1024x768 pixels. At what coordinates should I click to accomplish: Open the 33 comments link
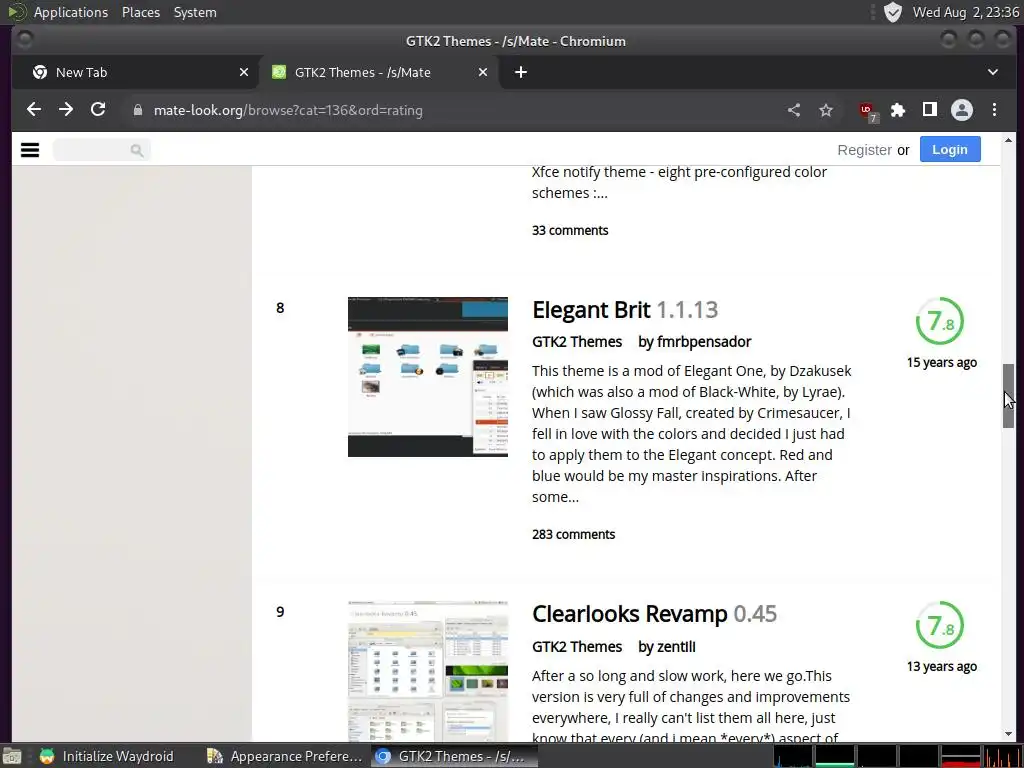coord(569,230)
